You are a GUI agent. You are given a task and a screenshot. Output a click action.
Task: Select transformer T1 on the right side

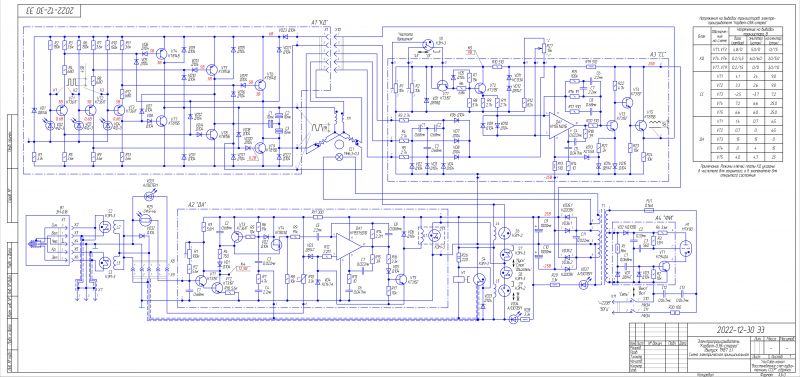(x=603, y=247)
